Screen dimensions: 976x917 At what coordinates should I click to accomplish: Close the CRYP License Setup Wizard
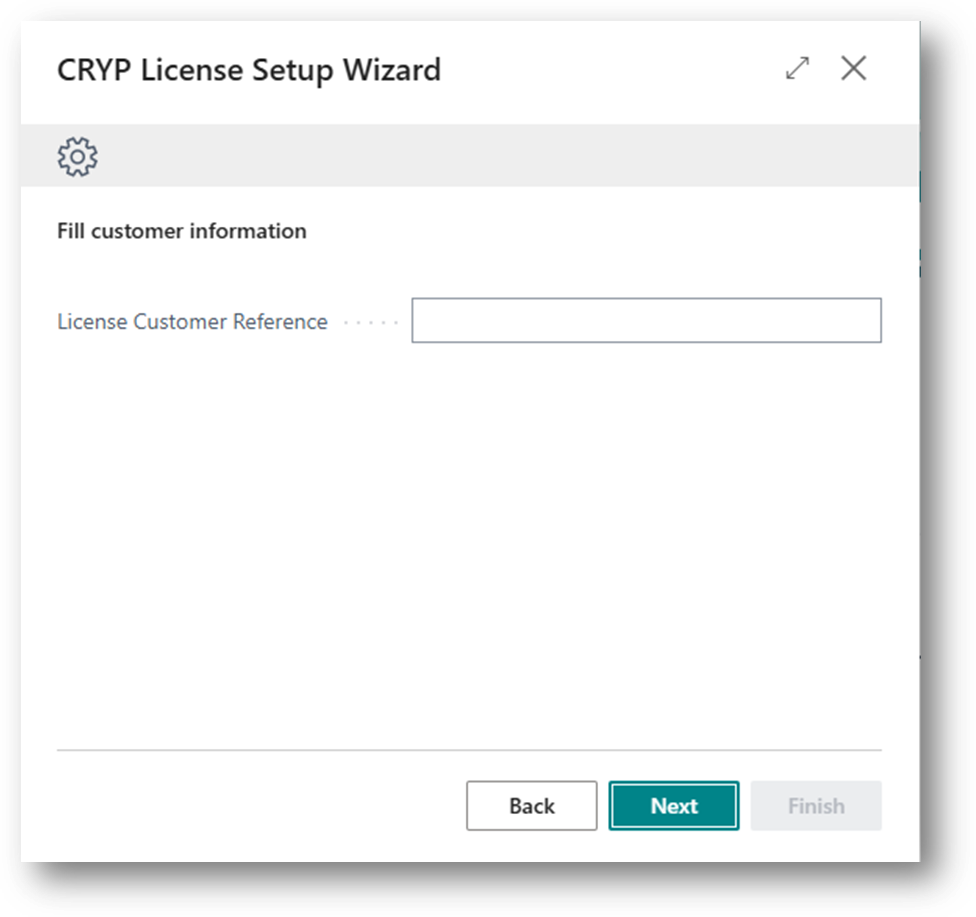[x=853, y=69]
